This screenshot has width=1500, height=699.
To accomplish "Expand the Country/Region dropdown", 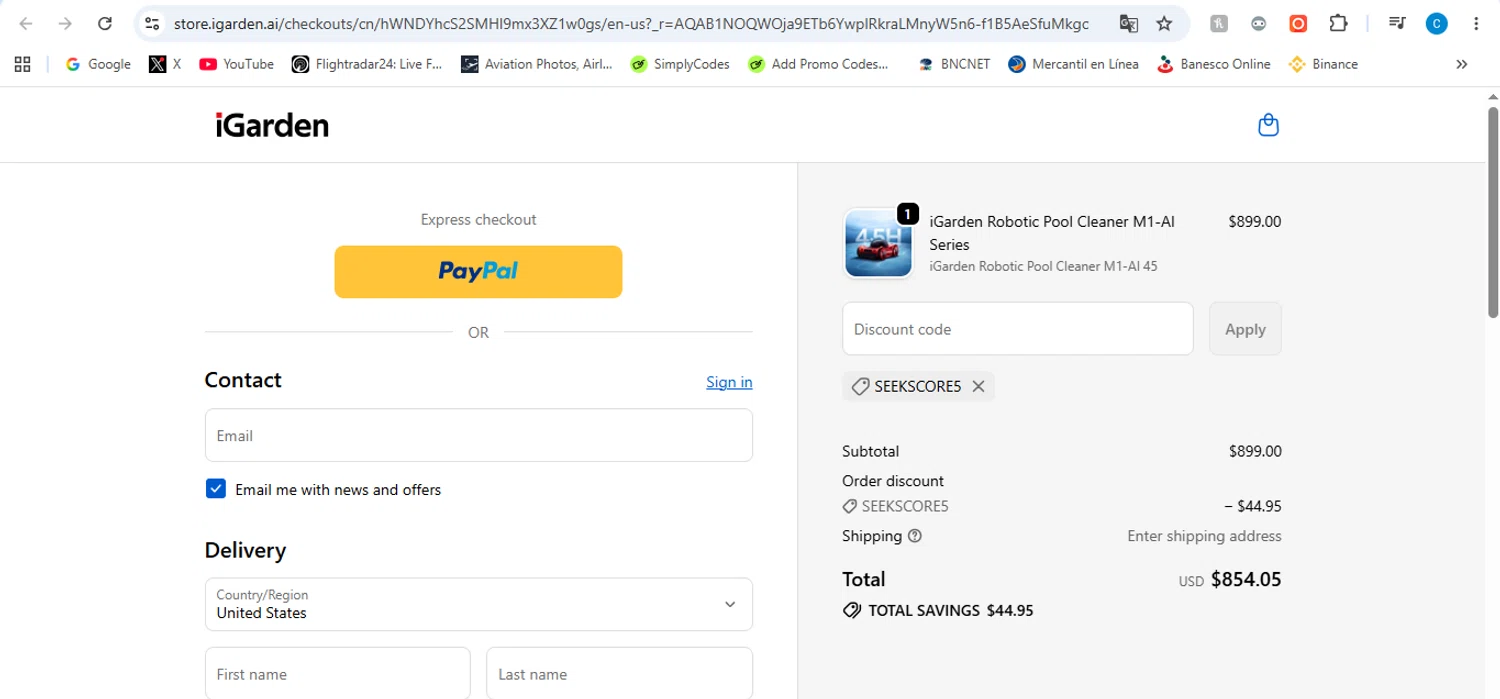I will point(479,604).
